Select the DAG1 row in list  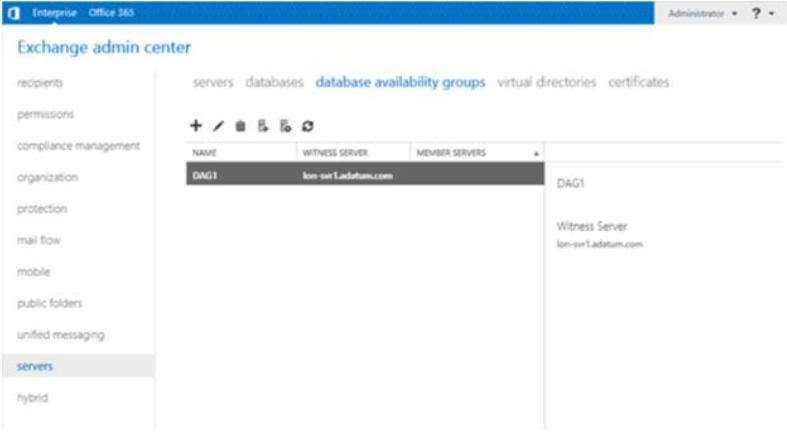(365, 174)
